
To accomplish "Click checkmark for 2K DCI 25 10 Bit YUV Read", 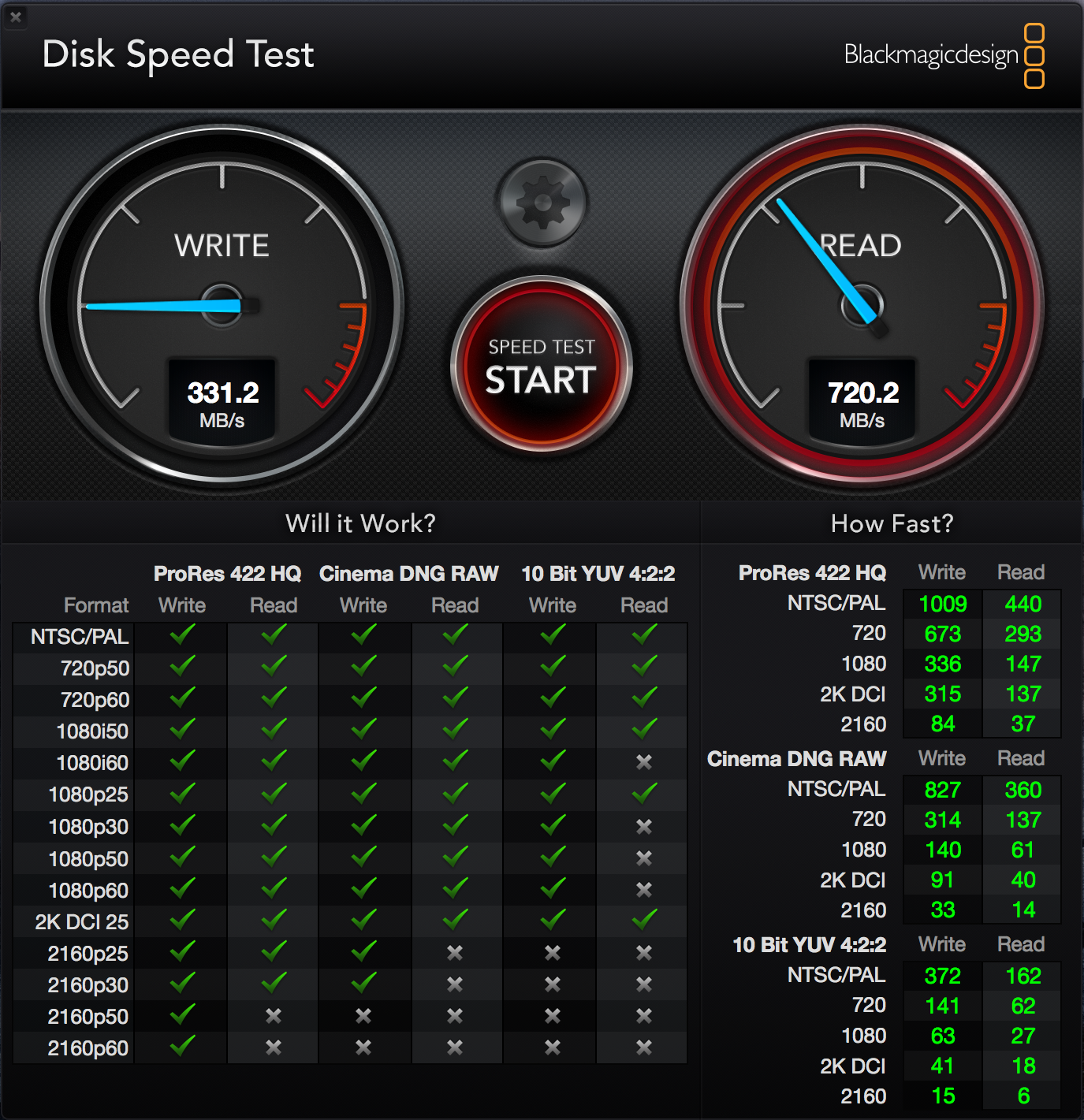I will pyautogui.click(x=644, y=919).
